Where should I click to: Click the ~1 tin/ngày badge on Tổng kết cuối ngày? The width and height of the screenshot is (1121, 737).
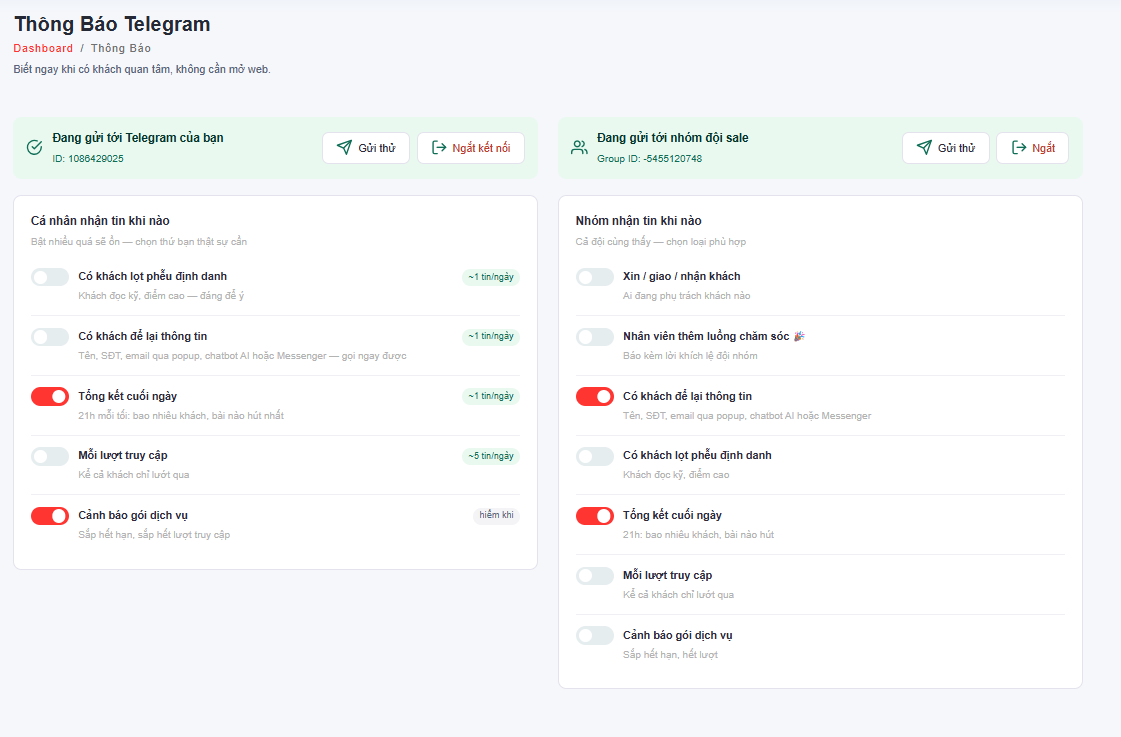[491, 396]
